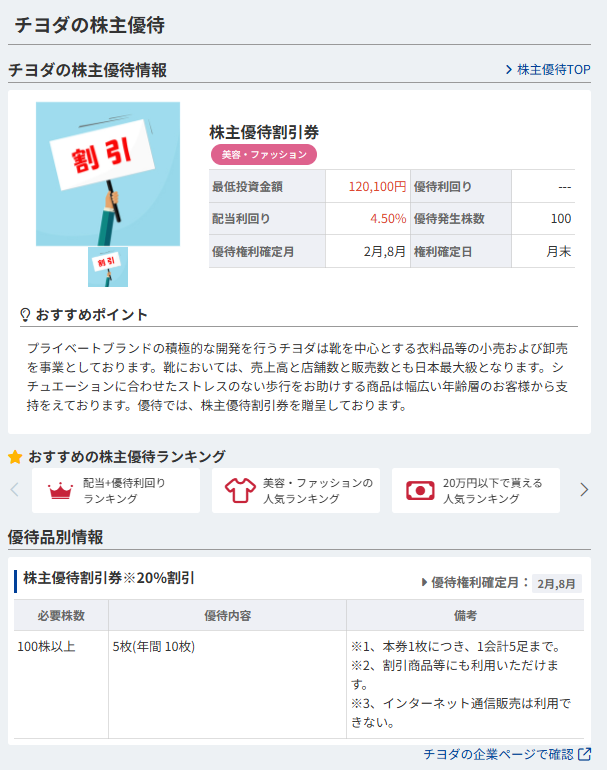This screenshot has height=770, width=607.
Task: View the large 割引 coupon image
Action: pyautogui.click(x=108, y=174)
